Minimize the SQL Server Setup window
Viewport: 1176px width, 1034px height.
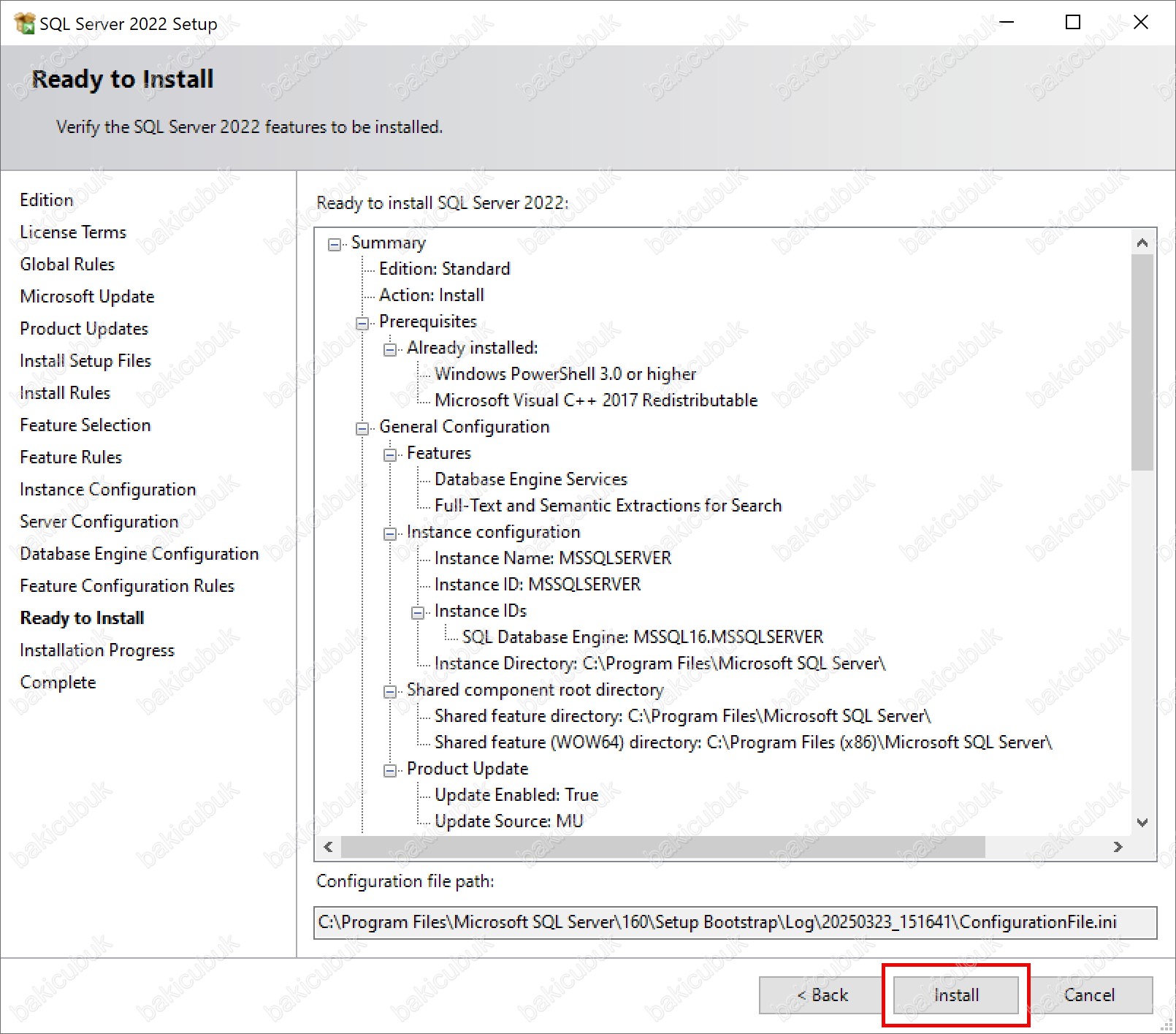click(1007, 23)
